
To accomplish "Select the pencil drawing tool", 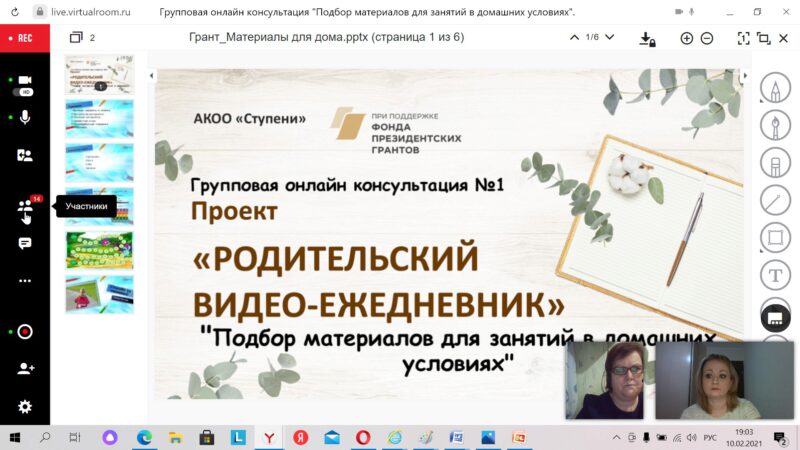I will coord(775,88).
